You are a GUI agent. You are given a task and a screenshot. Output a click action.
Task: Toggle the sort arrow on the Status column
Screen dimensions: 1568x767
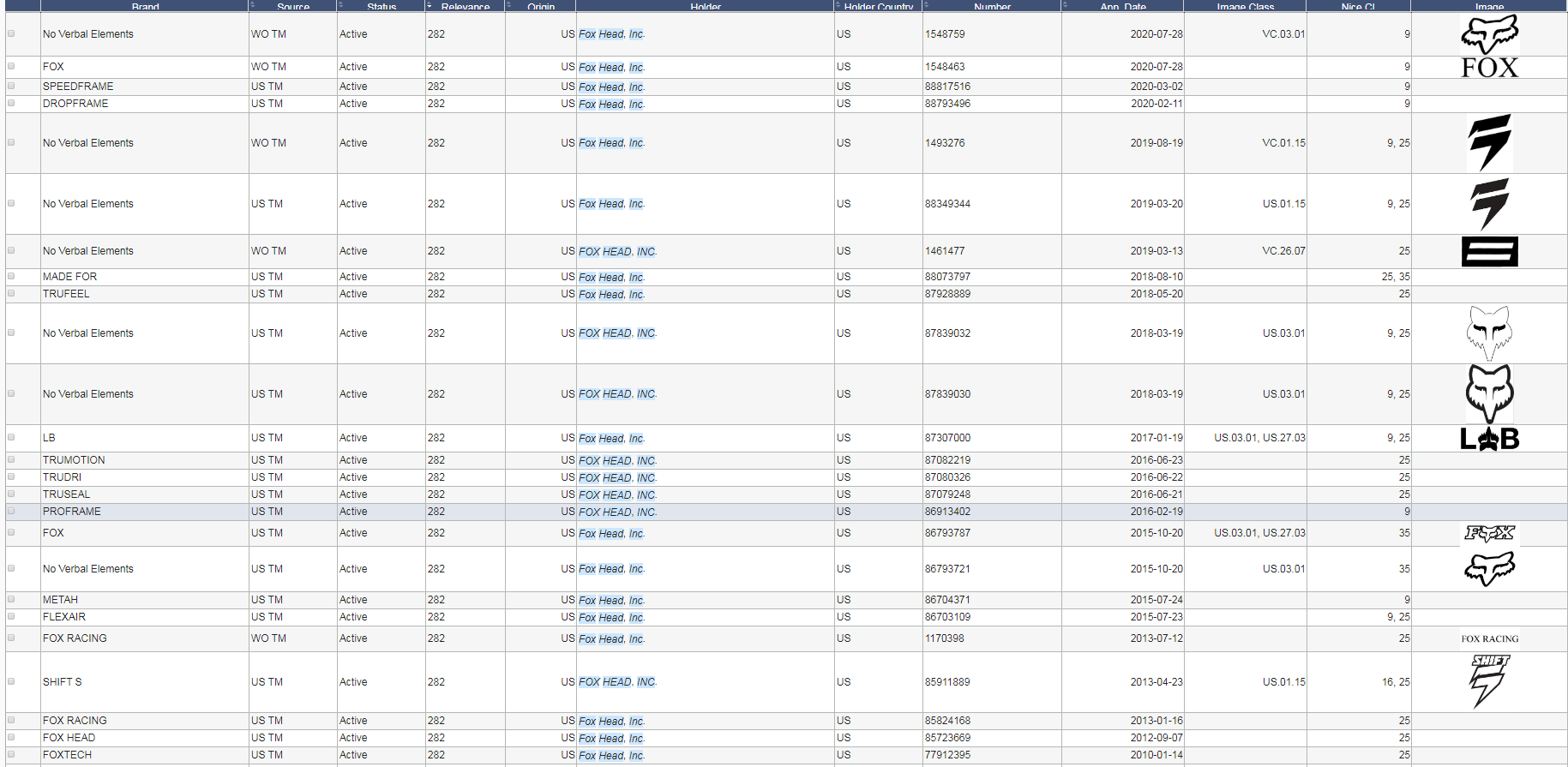341,5
